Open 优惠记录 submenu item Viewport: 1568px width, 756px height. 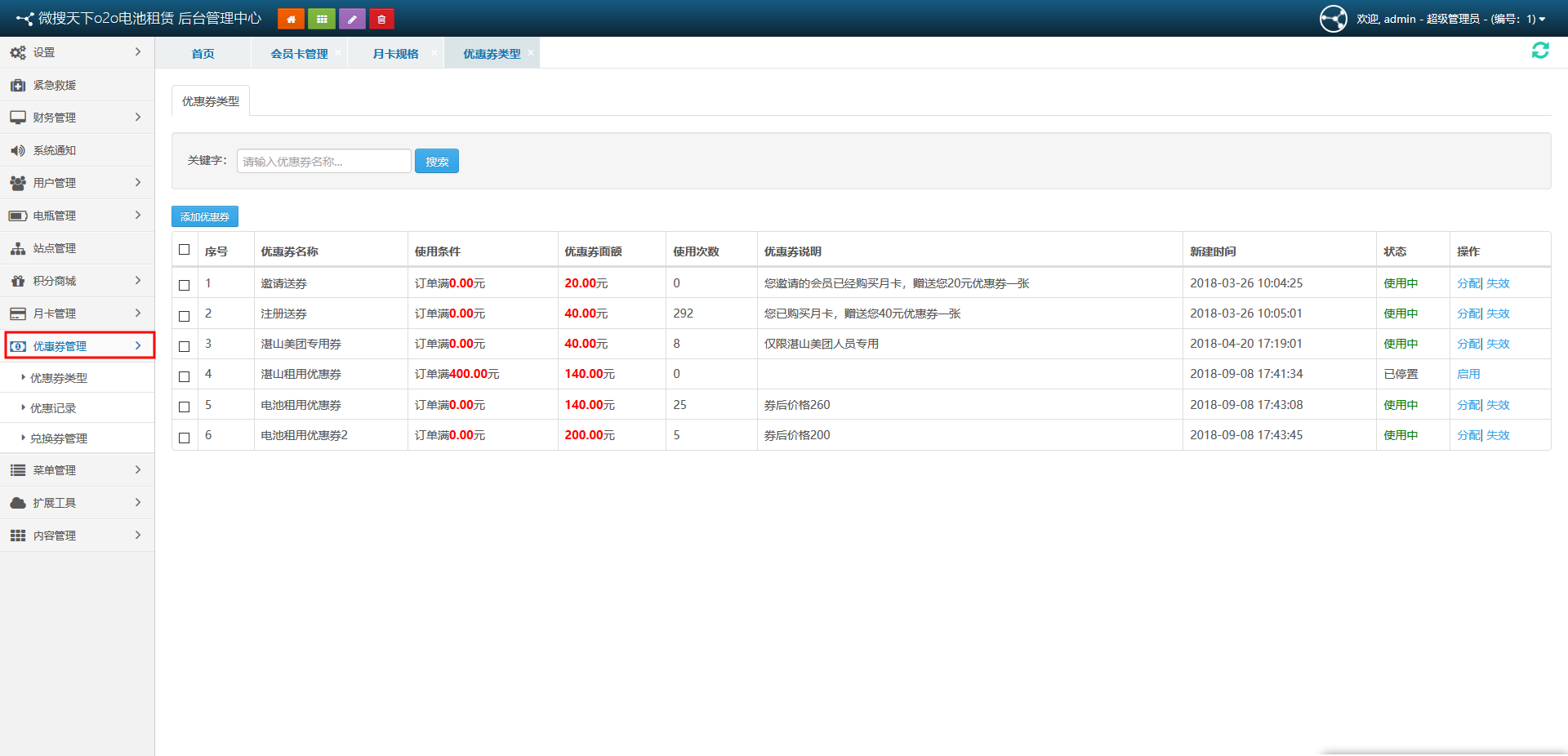coord(53,408)
